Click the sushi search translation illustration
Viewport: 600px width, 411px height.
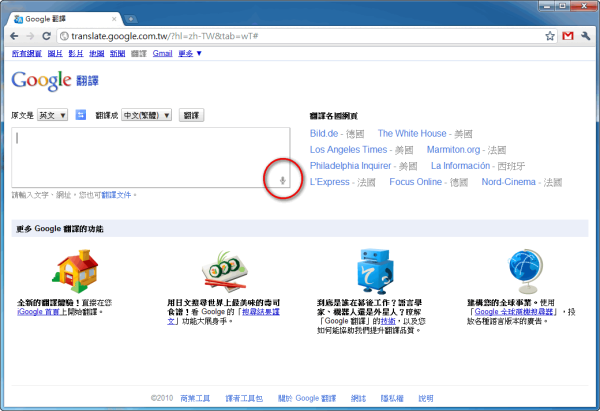225,270
